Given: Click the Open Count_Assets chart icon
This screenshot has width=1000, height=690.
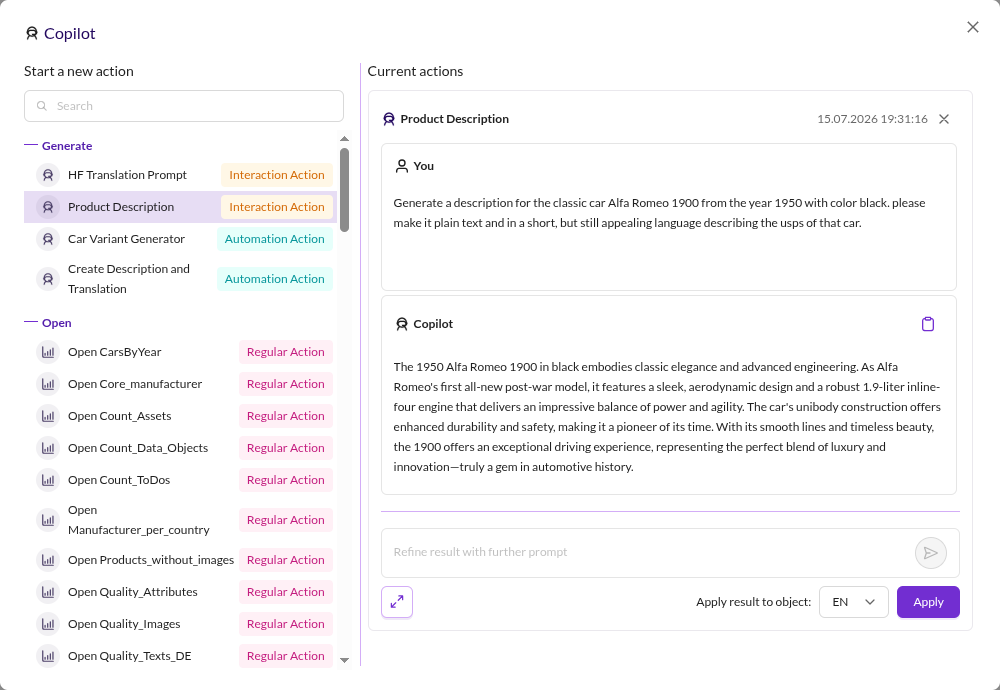Looking at the screenshot, I should [x=48, y=416].
